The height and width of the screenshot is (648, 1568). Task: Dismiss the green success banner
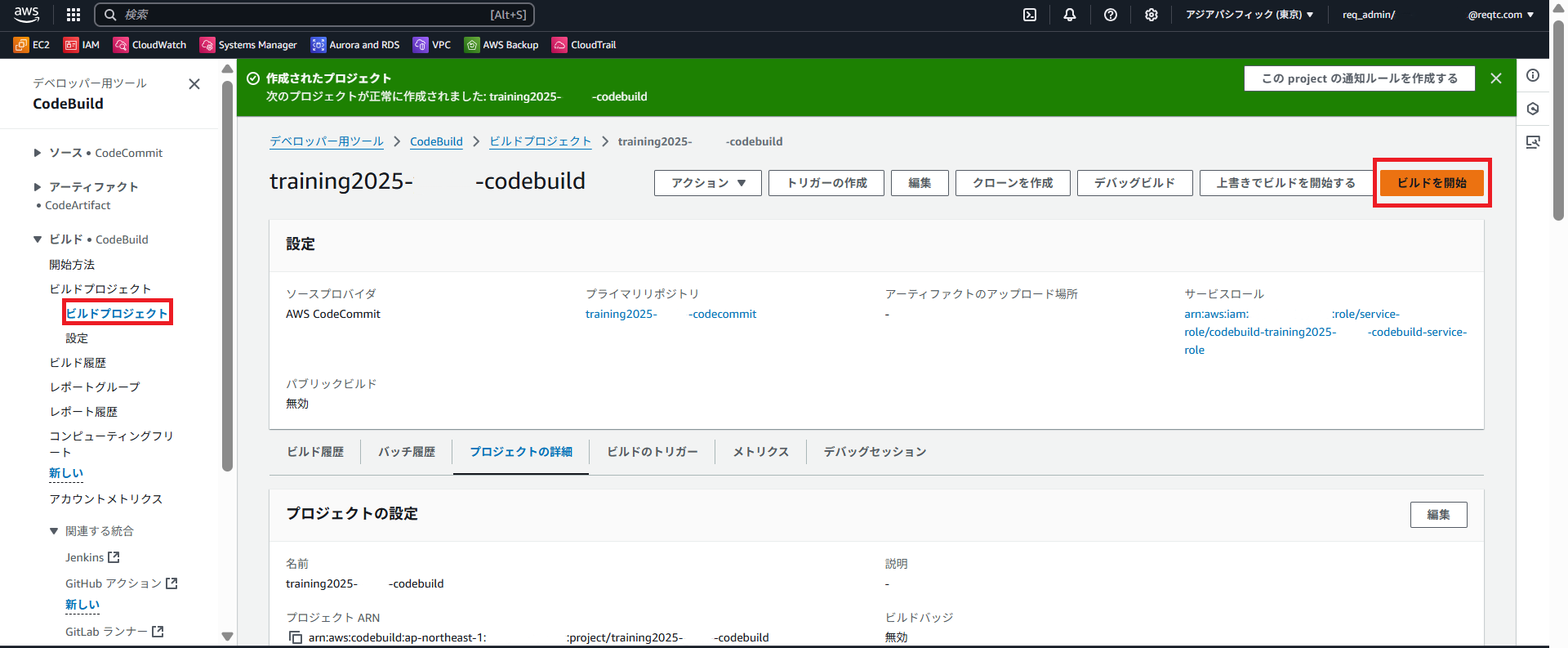(x=1496, y=78)
